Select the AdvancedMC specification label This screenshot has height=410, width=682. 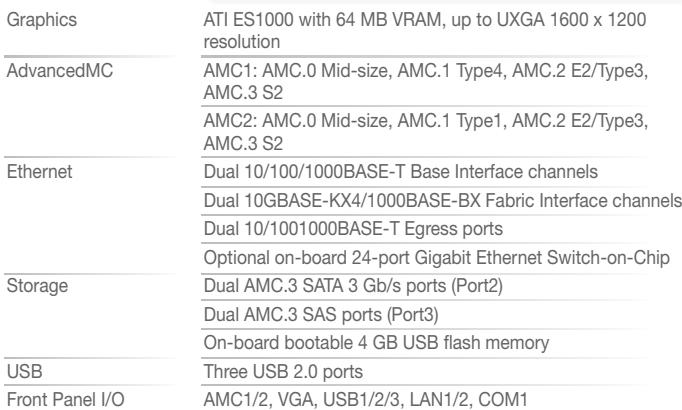tap(60, 70)
